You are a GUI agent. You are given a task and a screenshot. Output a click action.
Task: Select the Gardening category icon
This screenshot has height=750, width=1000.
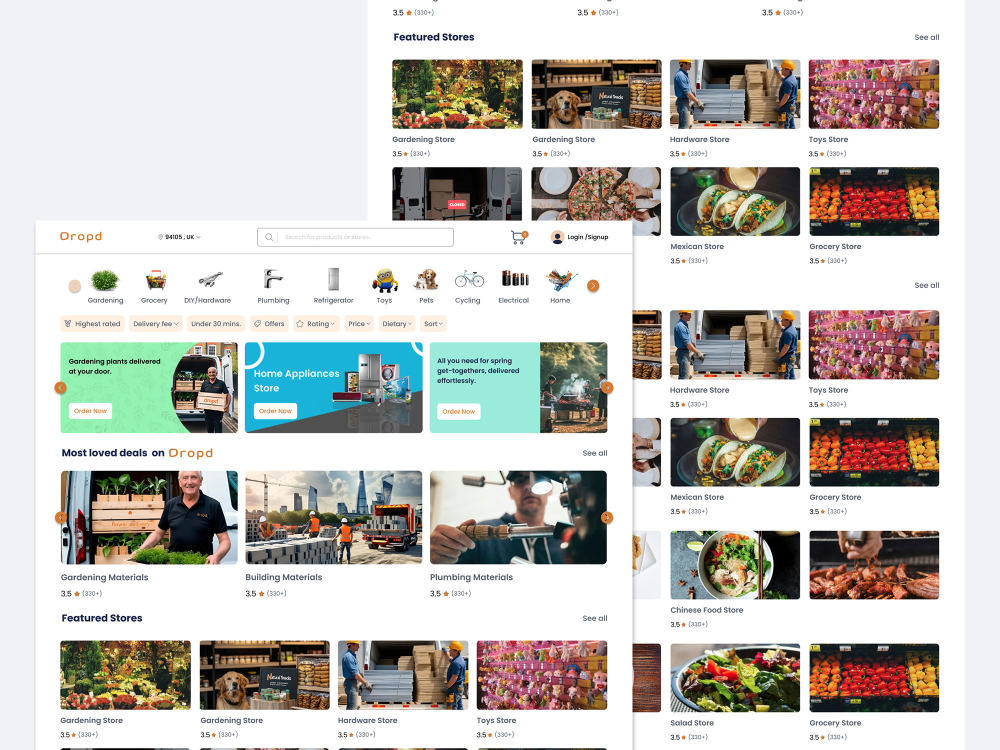[105, 279]
